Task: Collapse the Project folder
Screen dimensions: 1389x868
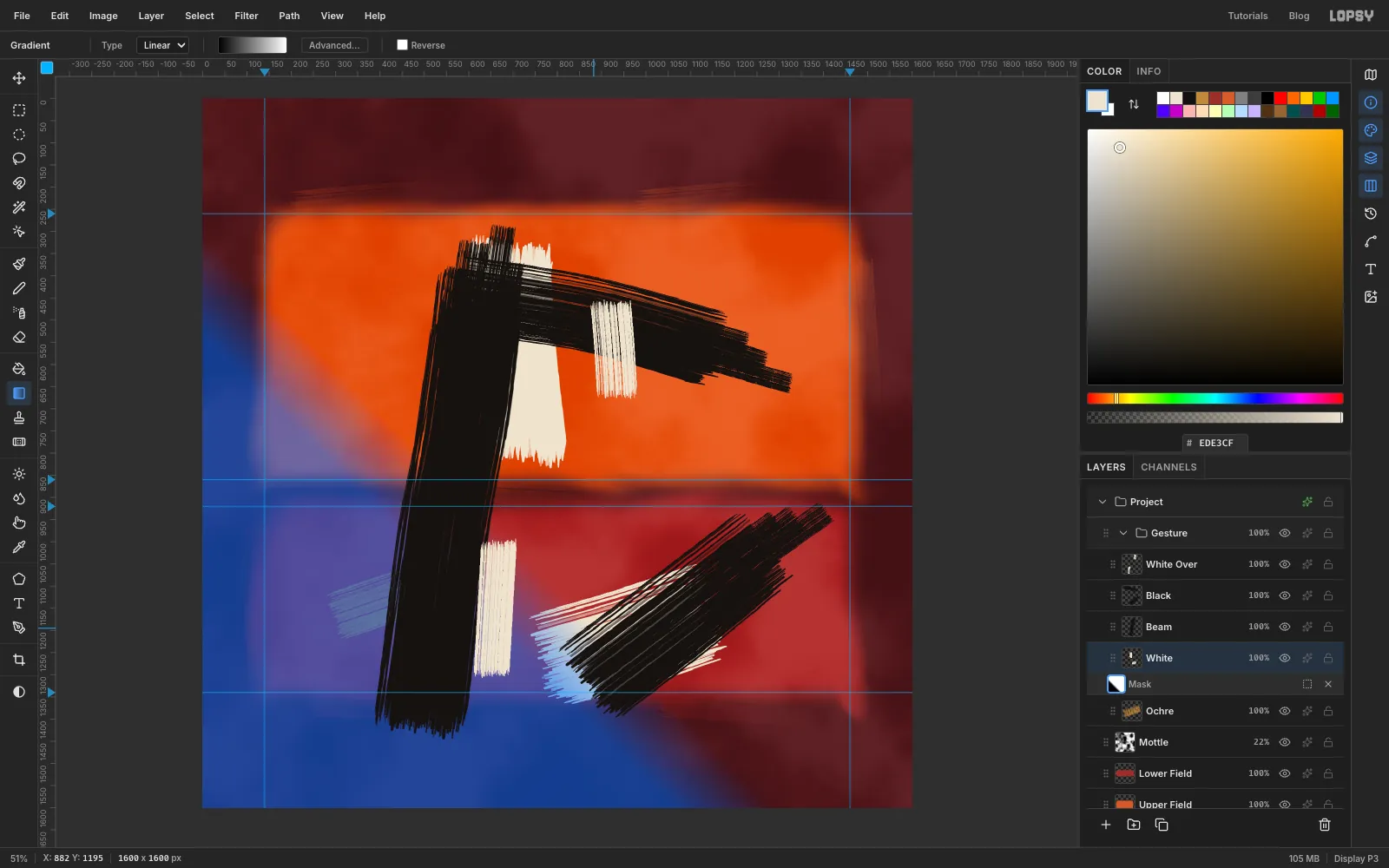Action: pyautogui.click(x=1103, y=502)
